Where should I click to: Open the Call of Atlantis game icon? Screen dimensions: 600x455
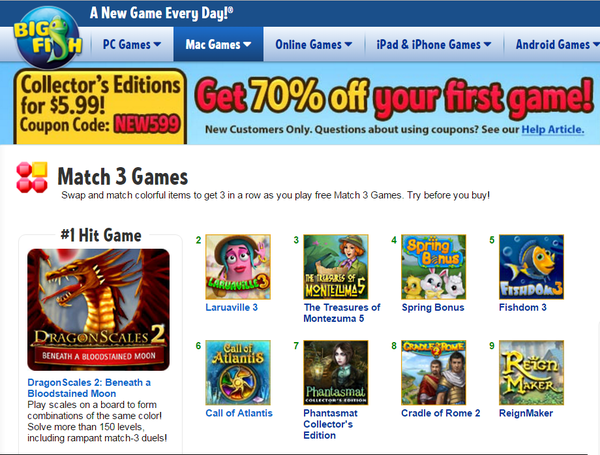pos(238,372)
